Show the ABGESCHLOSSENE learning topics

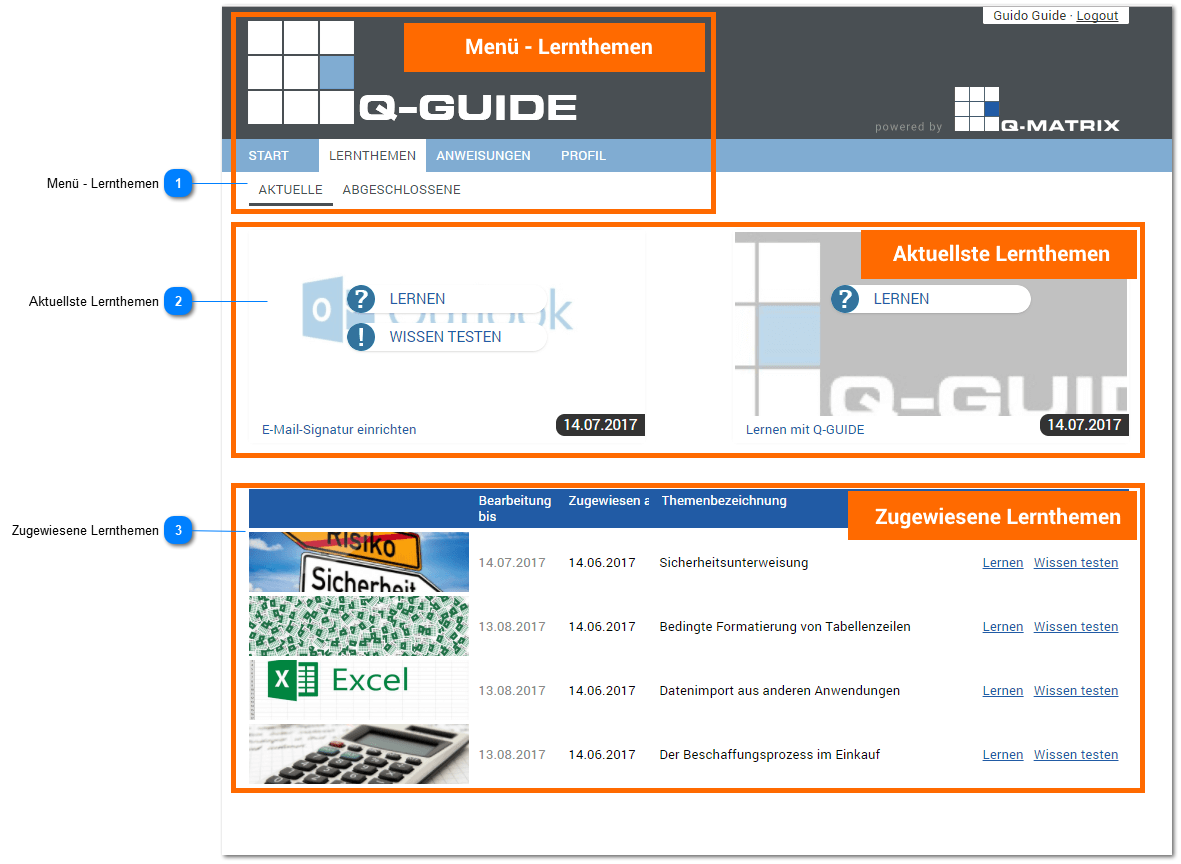pos(401,190)
